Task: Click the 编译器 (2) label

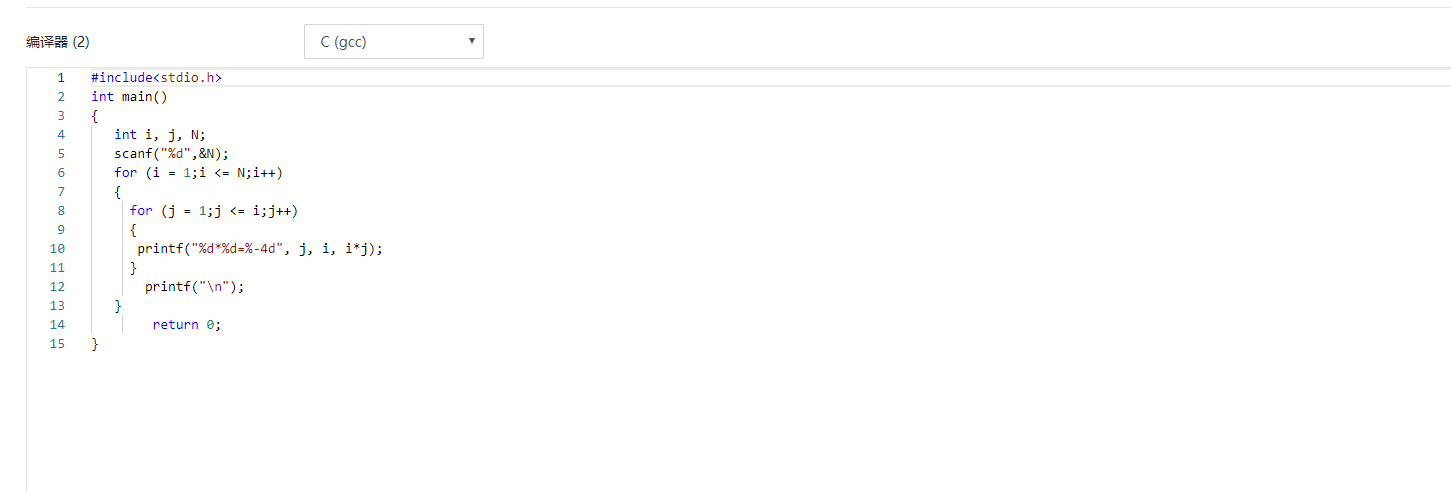Action: (58, 42)
